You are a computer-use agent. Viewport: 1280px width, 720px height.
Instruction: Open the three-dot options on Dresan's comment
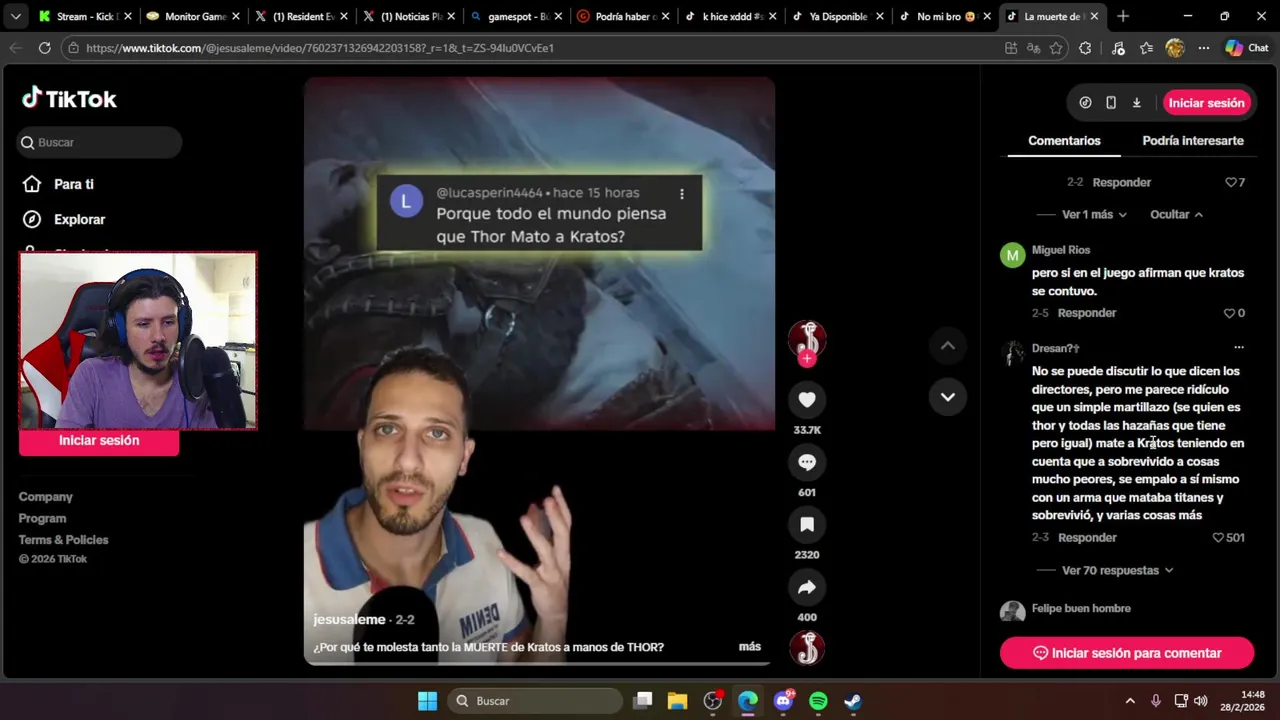[x=1239, y=348]
